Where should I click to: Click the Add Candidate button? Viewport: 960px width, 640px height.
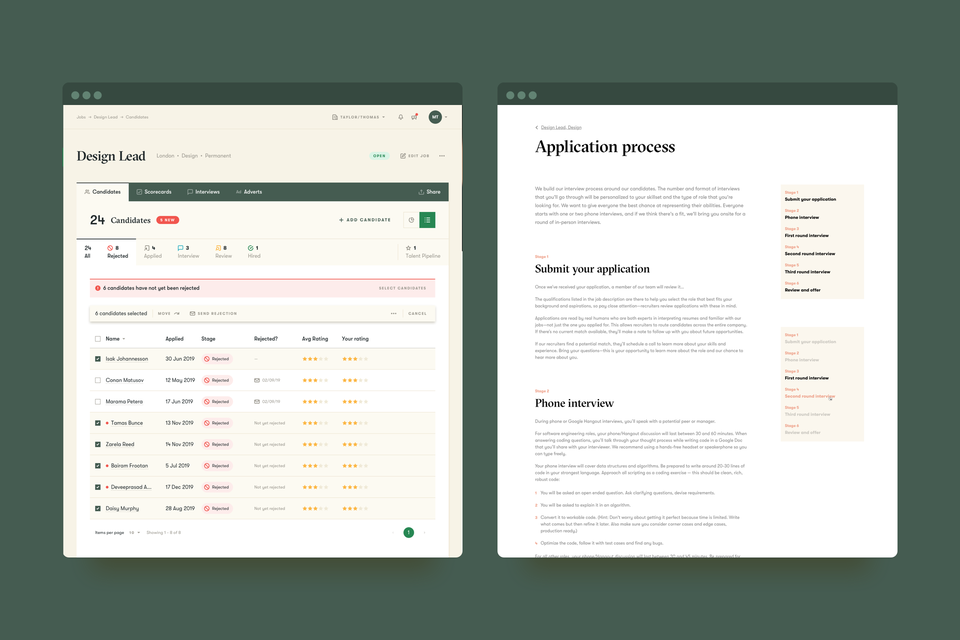365,220
